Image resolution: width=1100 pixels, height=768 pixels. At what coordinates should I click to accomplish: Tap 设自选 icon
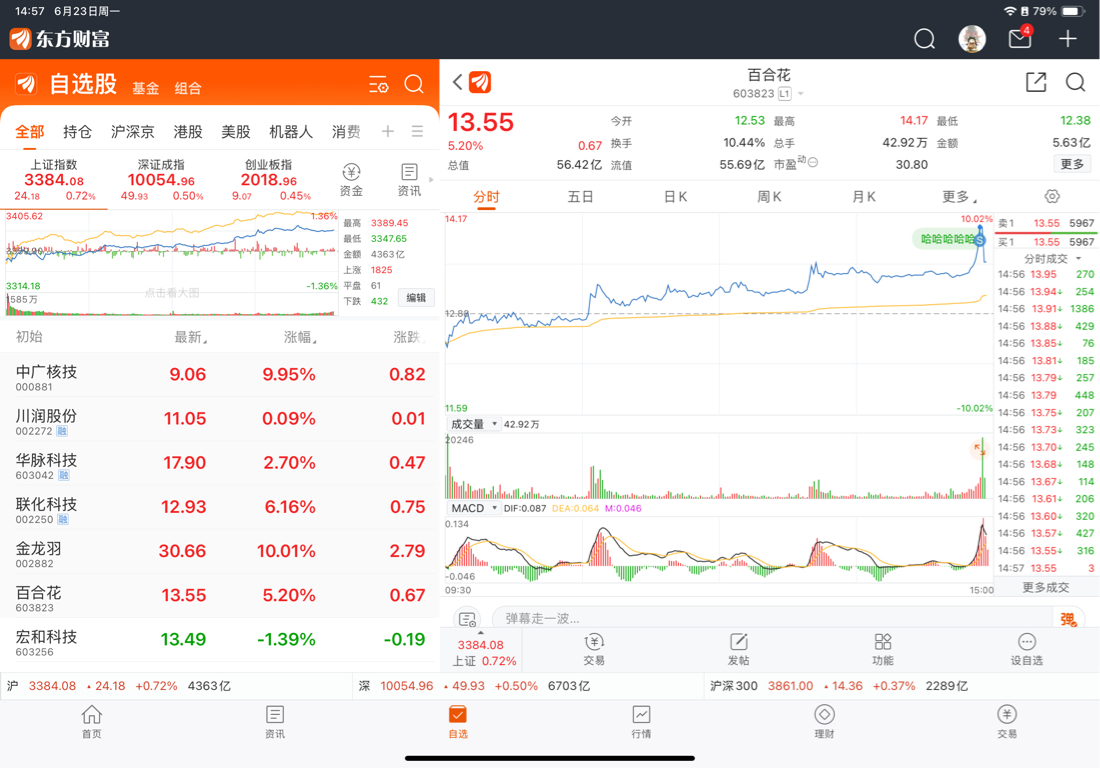1026,649
